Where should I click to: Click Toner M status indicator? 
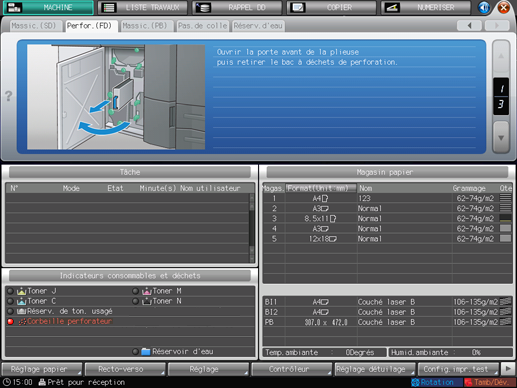point(135,291)
